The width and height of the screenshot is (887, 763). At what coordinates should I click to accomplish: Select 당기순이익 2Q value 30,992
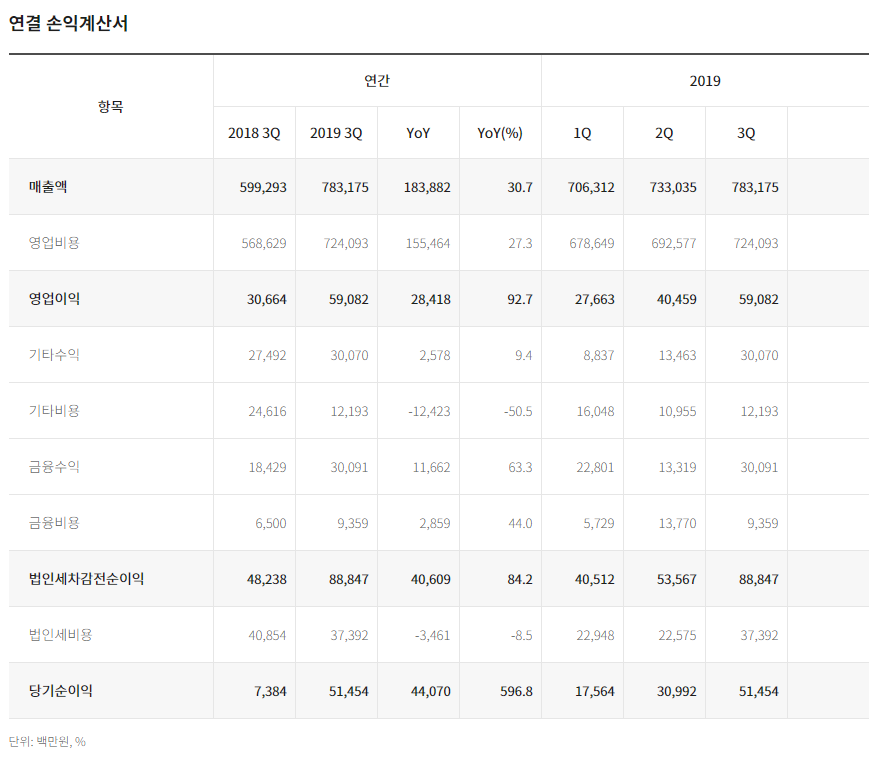(x=677, y=691)
